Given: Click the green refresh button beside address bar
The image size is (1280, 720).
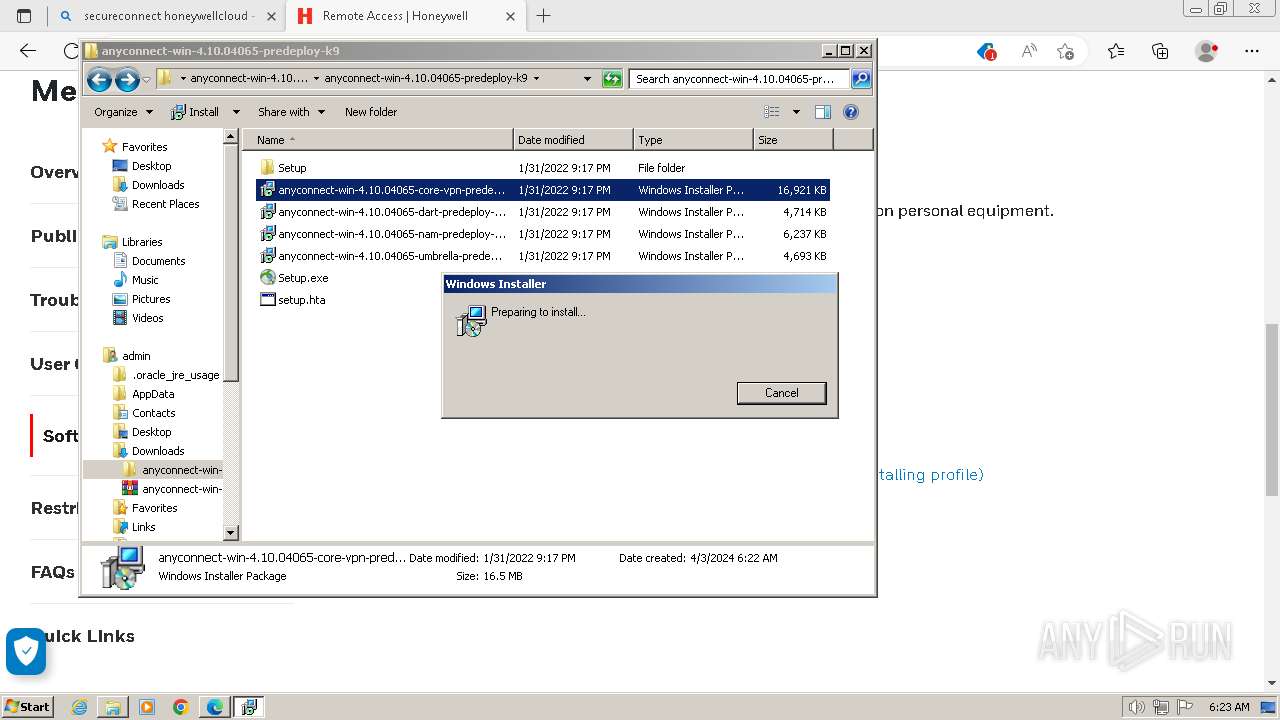Looking at the screenshot, I should tap(612, 79).
